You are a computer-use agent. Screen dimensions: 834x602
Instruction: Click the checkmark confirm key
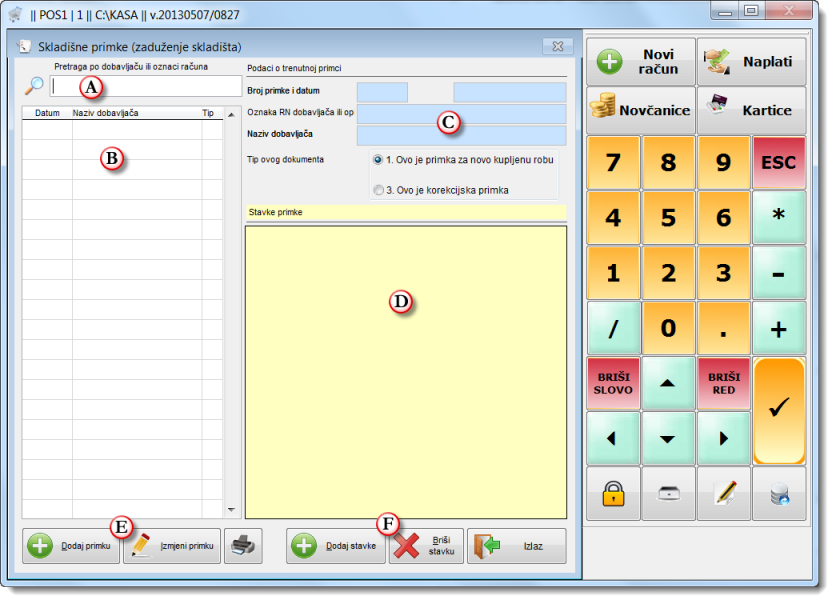pyautogui.click(x=779, y=411)
